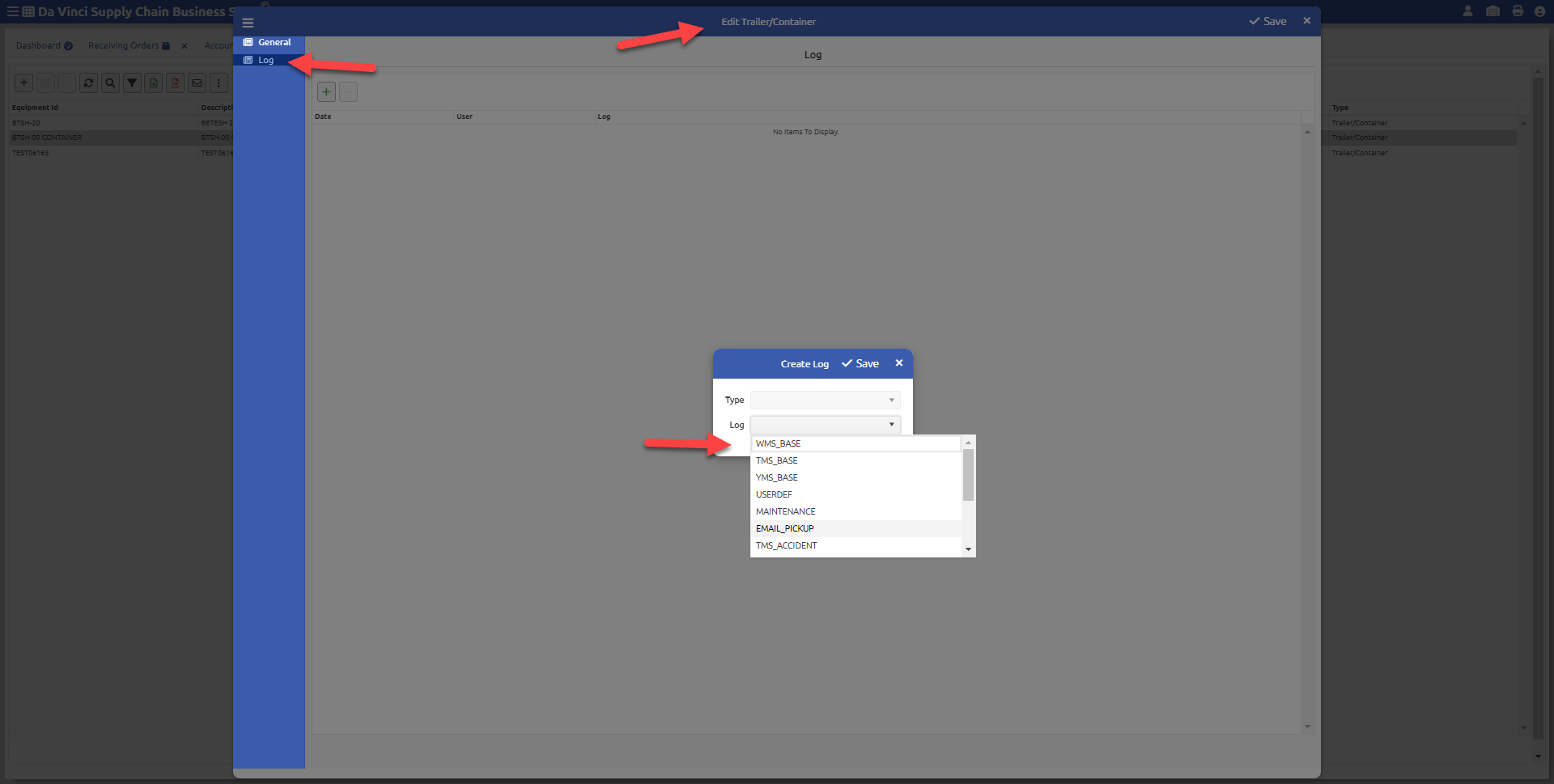Image resolution: width=1554 pixels, height=784 pixels.
Task: Click Save in the Create Log dialog
Action: 860,363
